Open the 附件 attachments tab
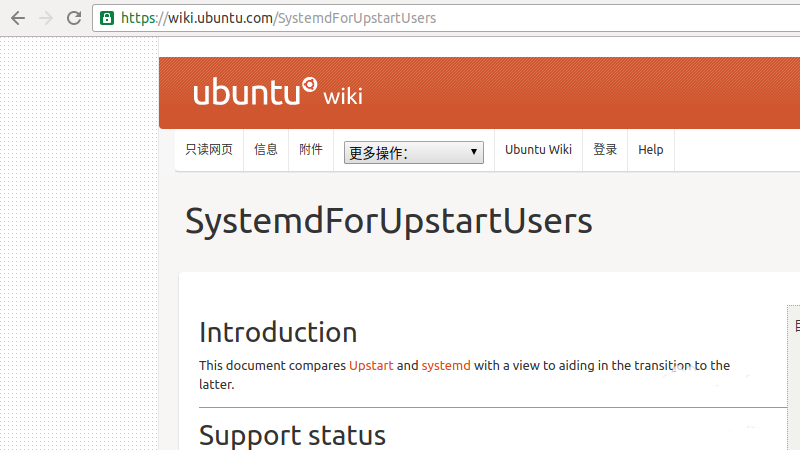 click(311, 150)
